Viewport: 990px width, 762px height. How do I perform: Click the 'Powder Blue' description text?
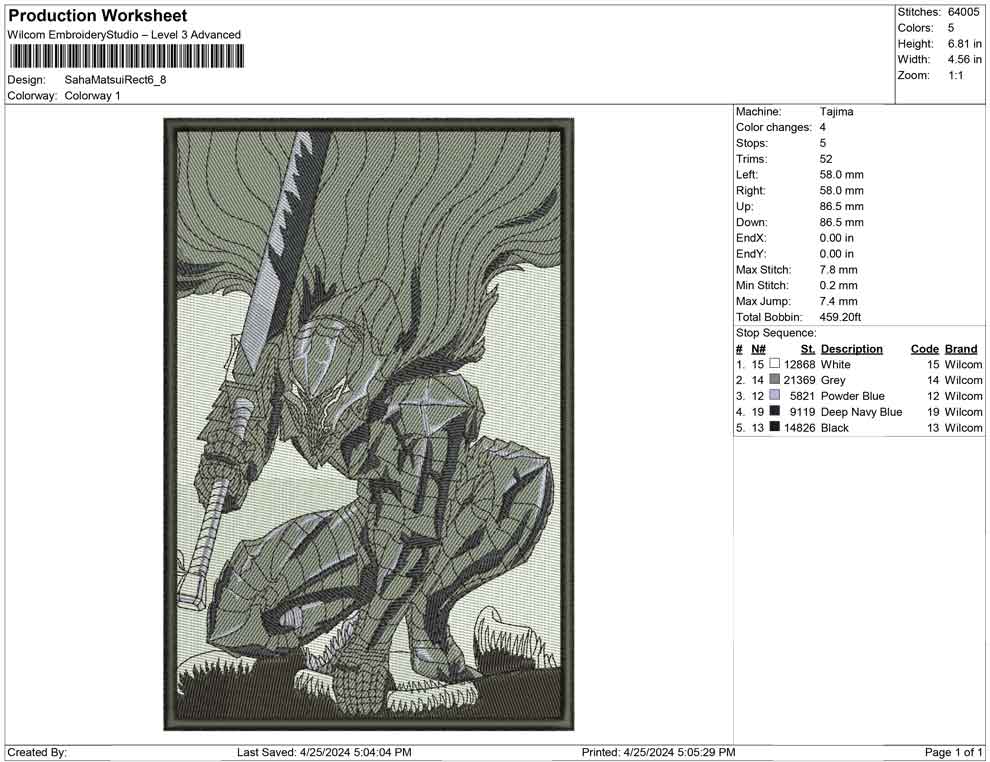[852, 396]
